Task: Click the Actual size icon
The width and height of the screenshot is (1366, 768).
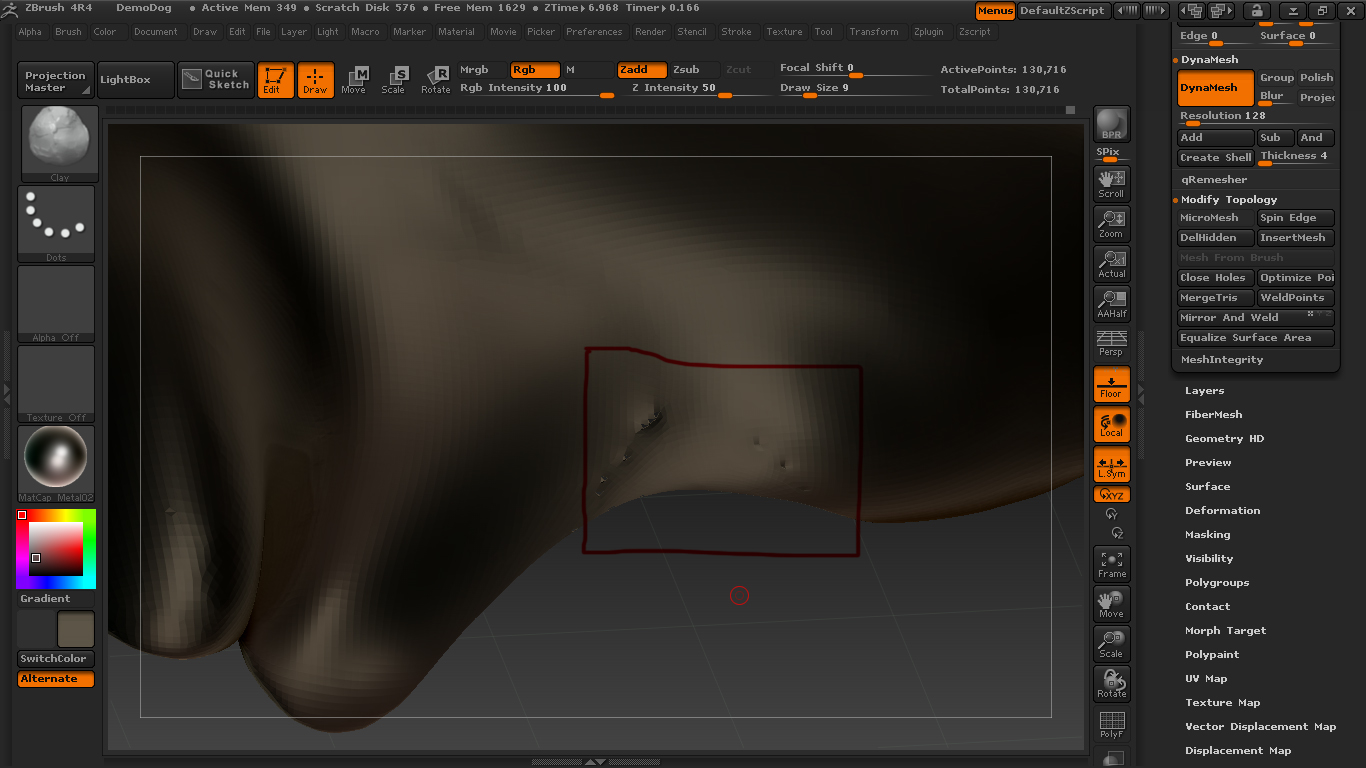Action: click(1111, 263)
